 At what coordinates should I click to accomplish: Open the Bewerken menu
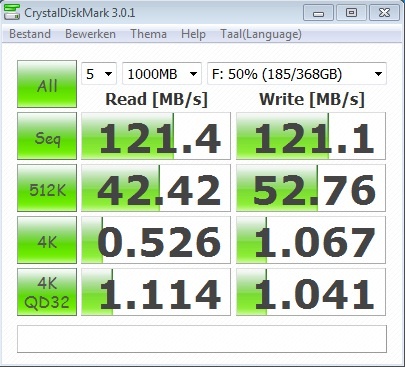90,34
